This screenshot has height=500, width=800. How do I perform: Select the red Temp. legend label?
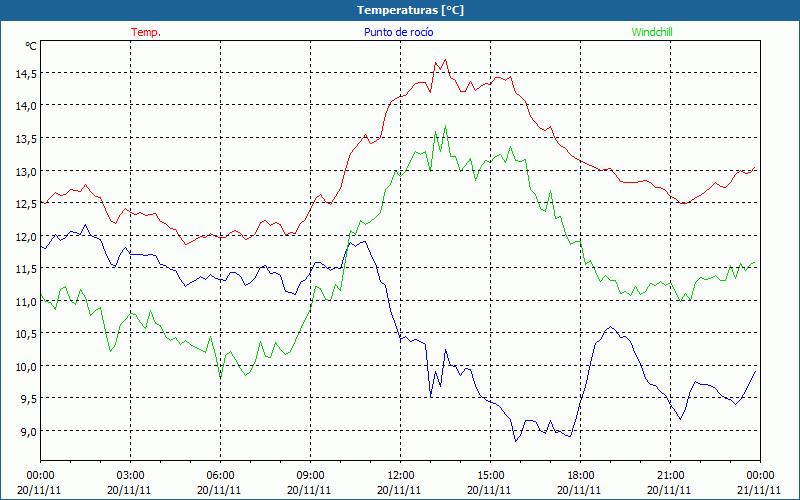(x=146, y=32)
